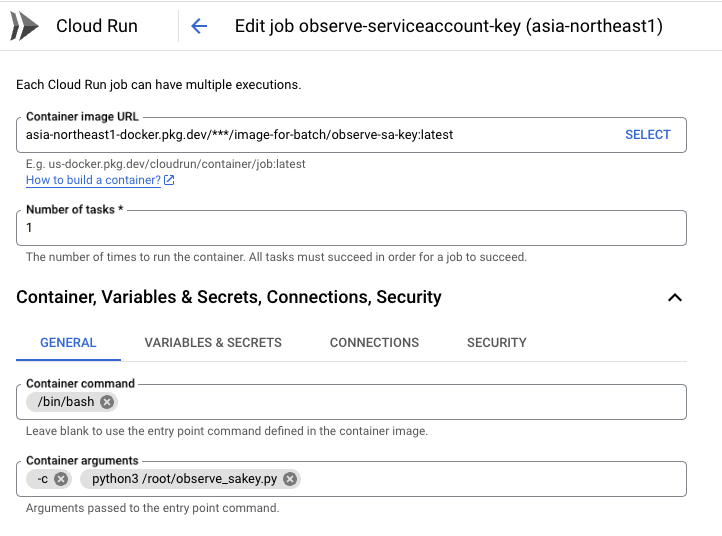
Task: Switch to the VARIABLES & SECRETS tab
Action: point(213,343)
